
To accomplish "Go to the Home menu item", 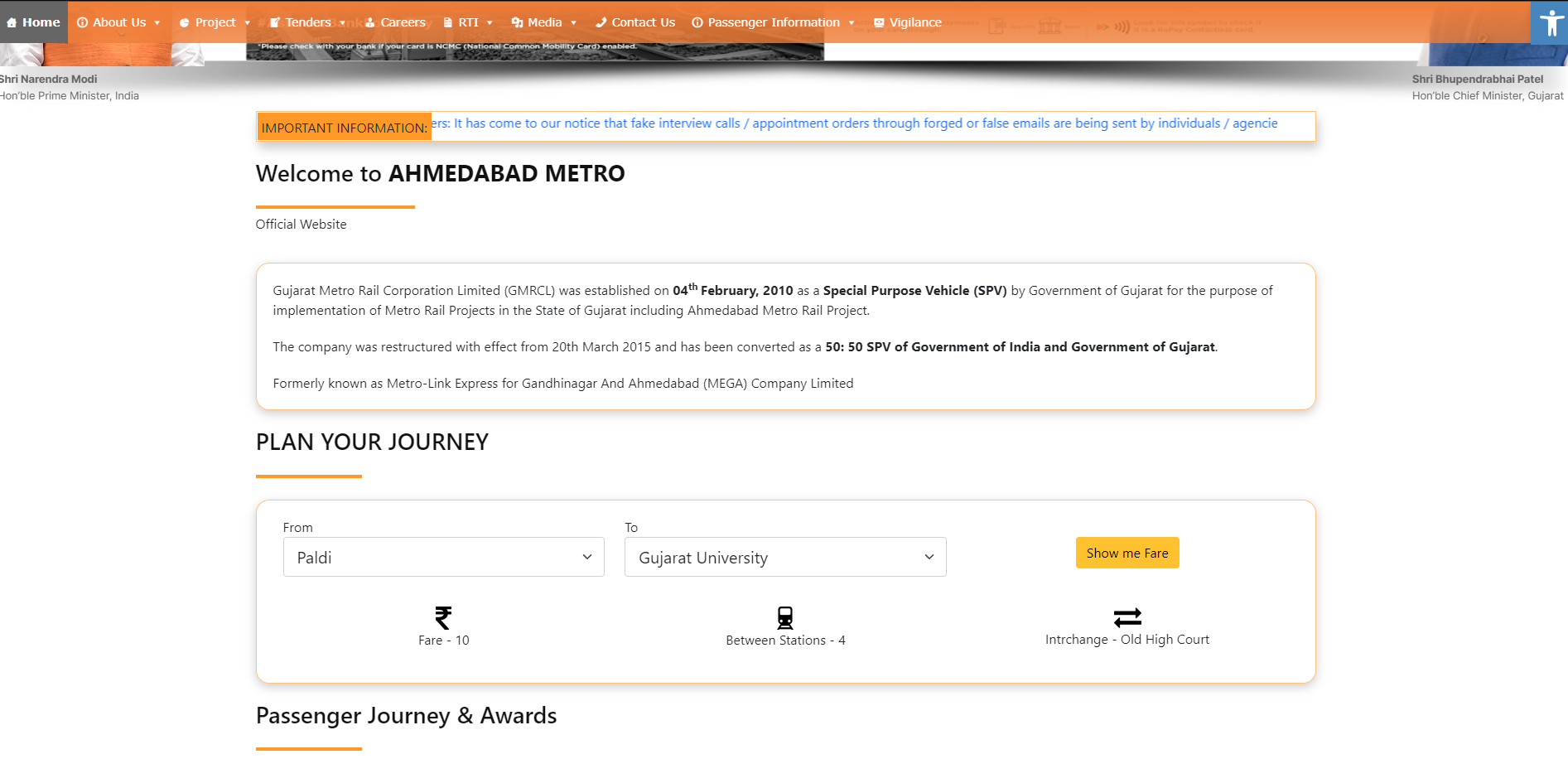I will point(34,22).
